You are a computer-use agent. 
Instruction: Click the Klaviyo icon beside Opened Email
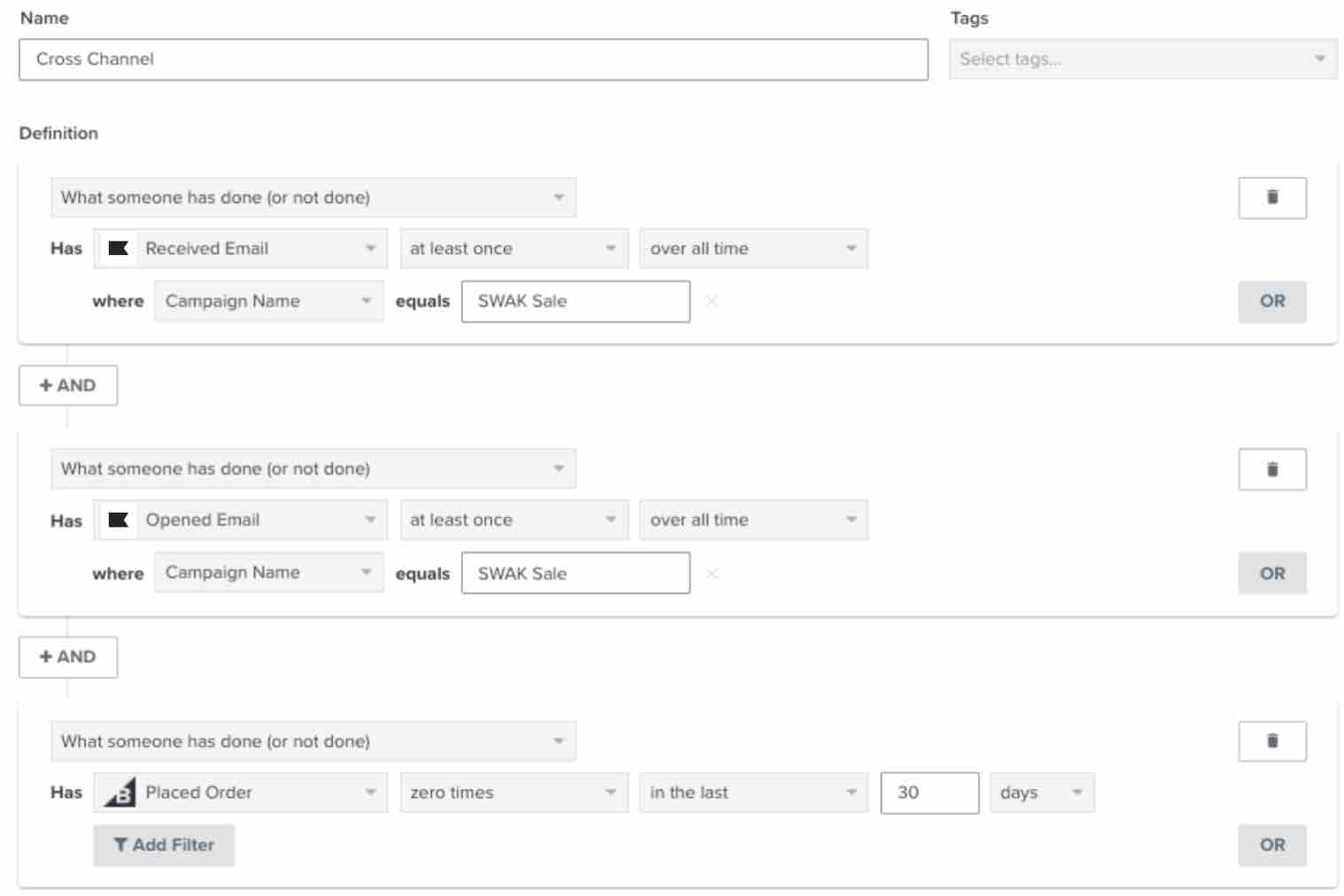click(120, 521)
